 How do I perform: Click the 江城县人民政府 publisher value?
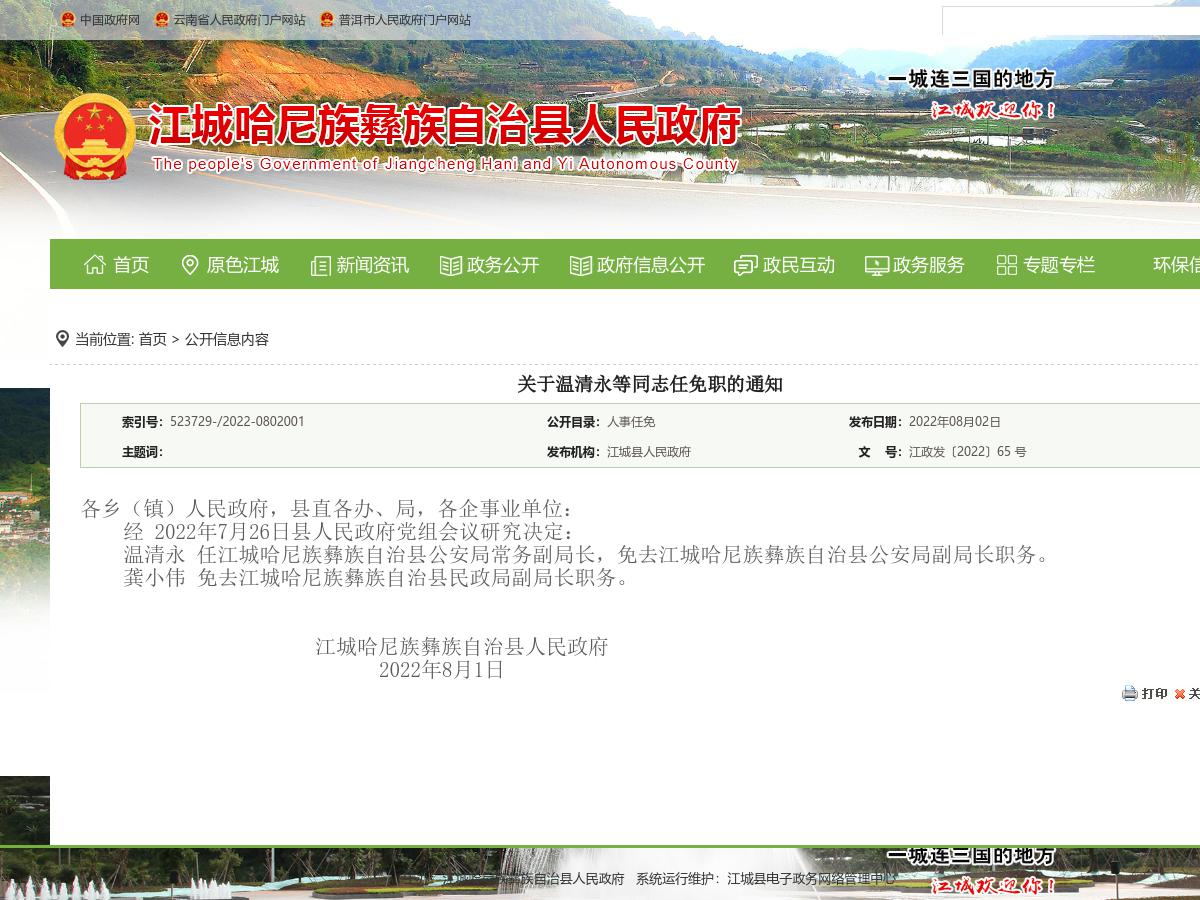(649, 452)
